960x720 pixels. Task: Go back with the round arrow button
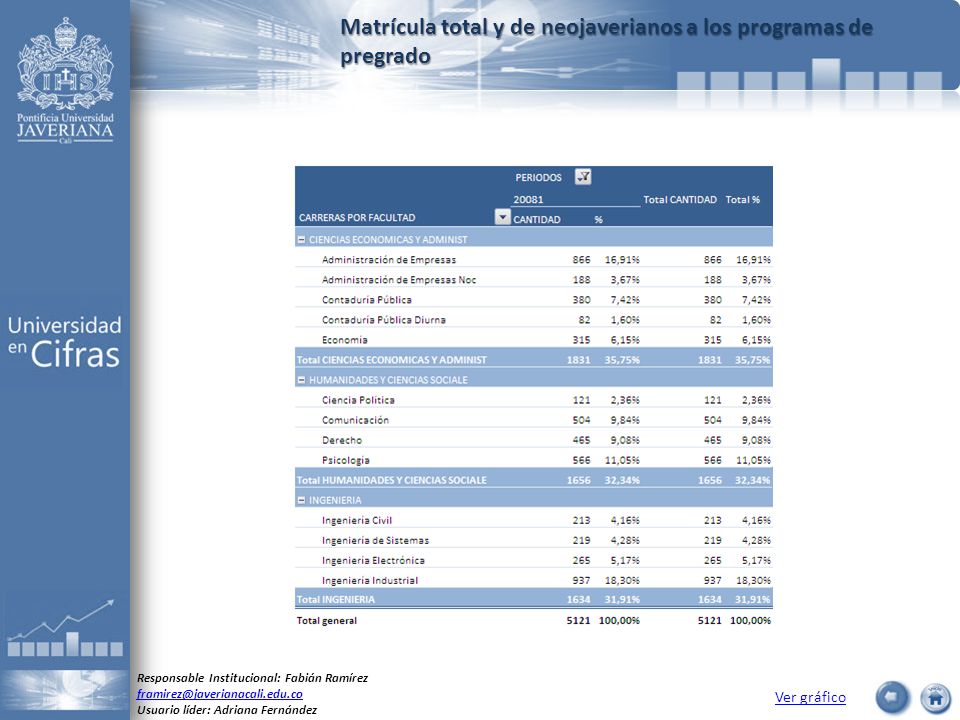[x=893, y=697]
